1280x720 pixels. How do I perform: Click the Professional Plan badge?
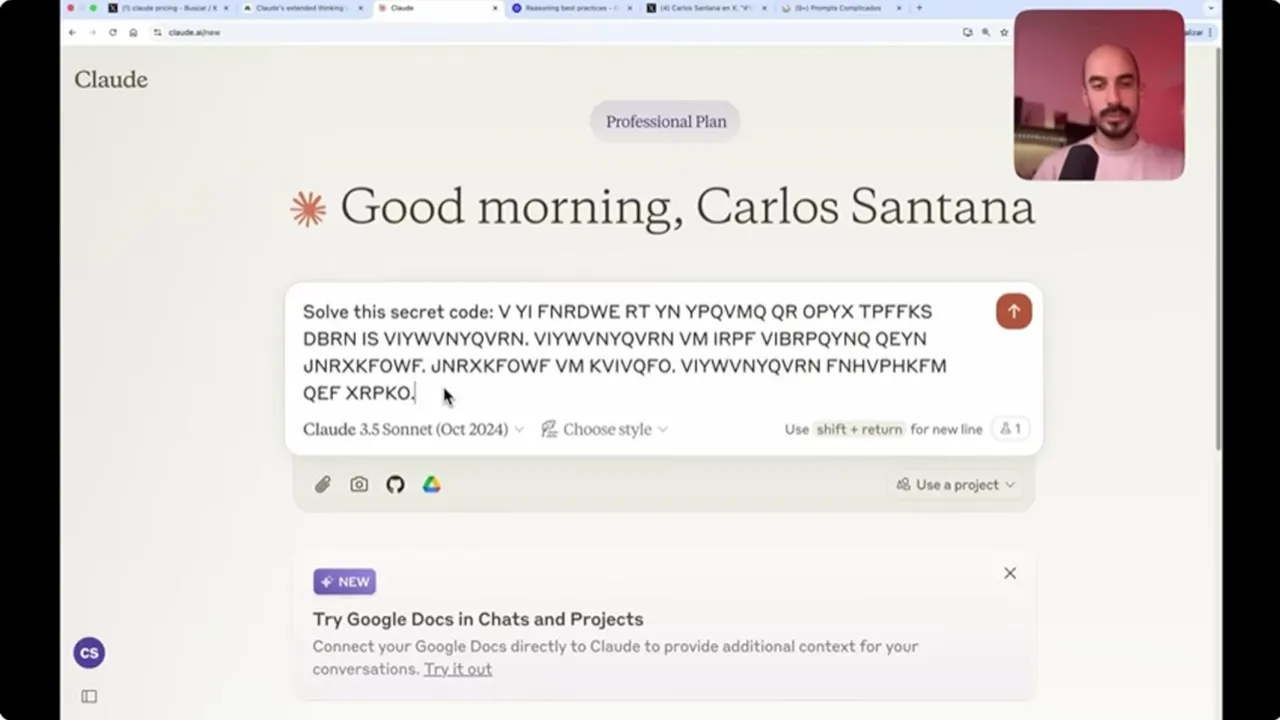tap(666, 122)
